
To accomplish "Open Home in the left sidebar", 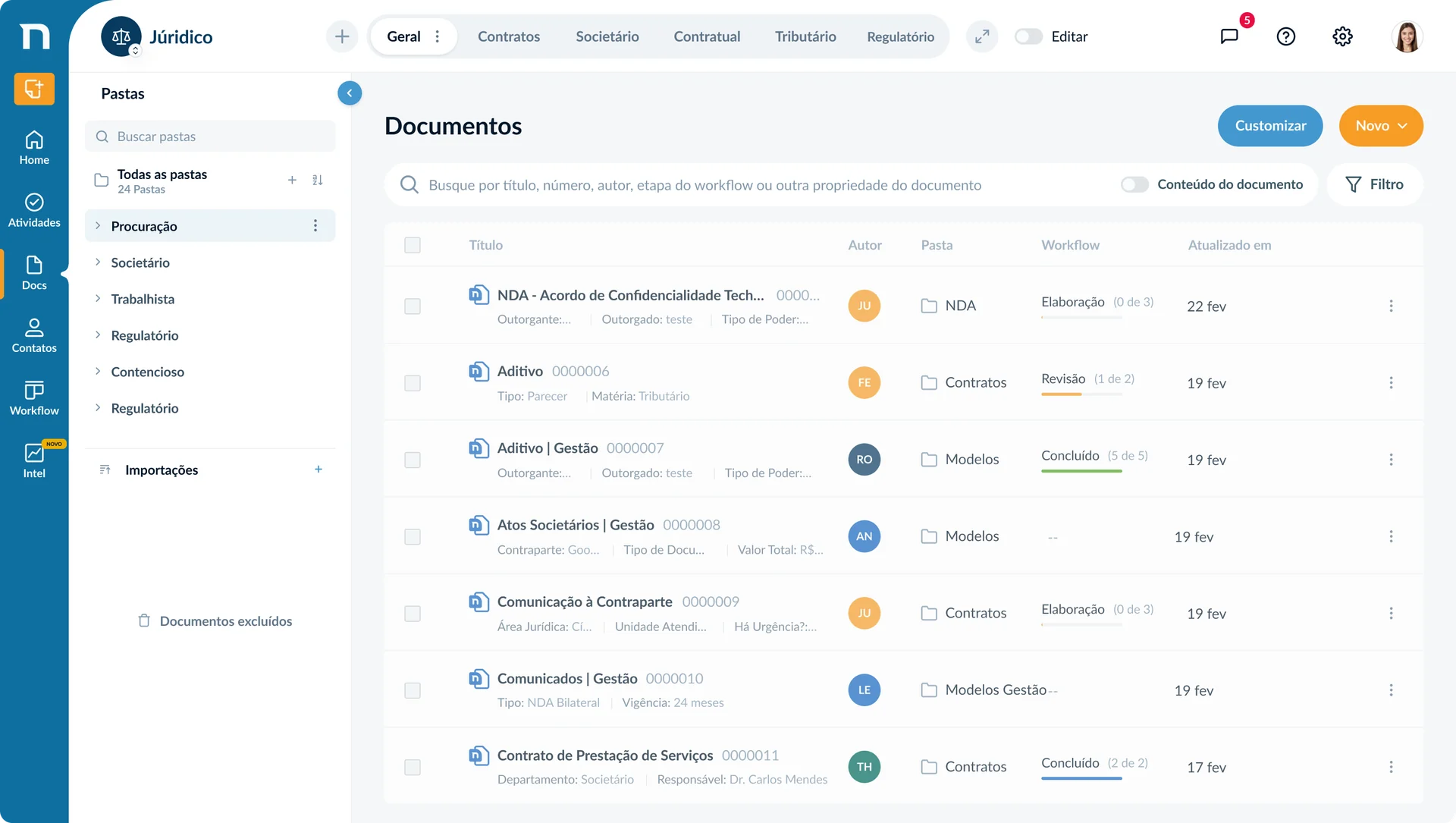I will pos(34,148).
